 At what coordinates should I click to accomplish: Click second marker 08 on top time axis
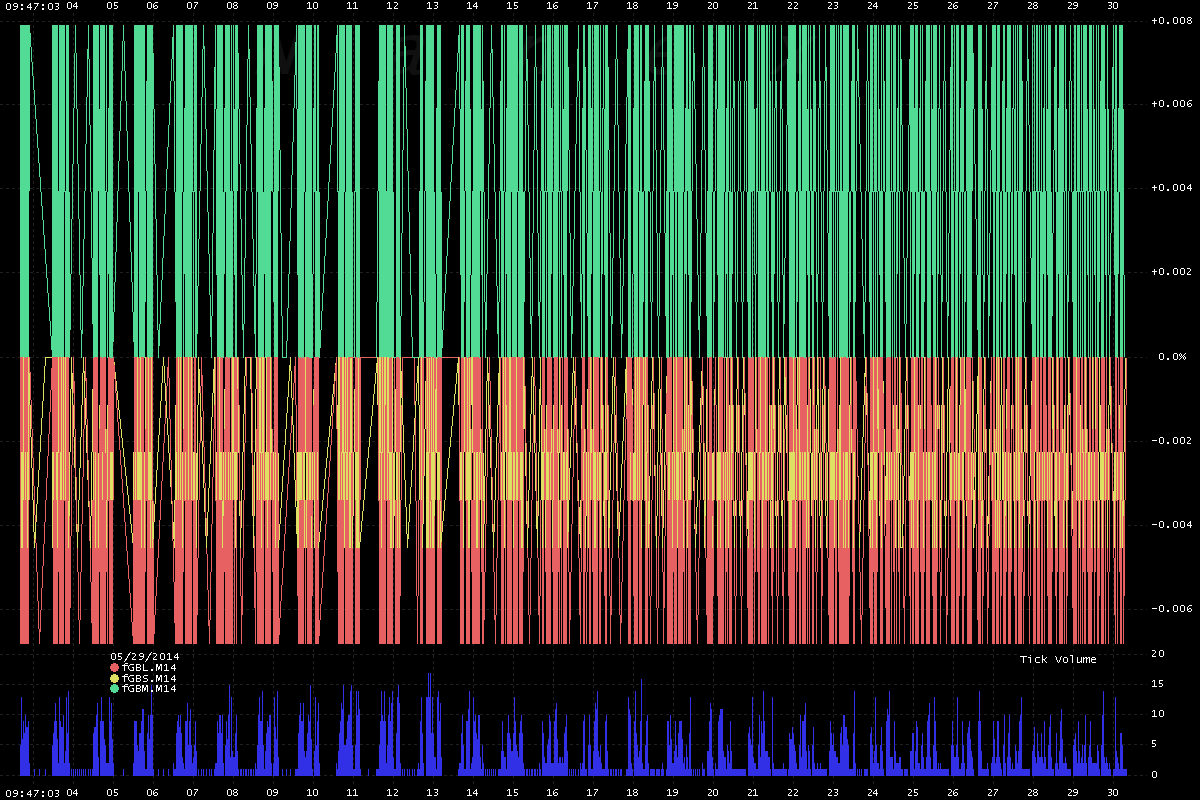point(232,5)
